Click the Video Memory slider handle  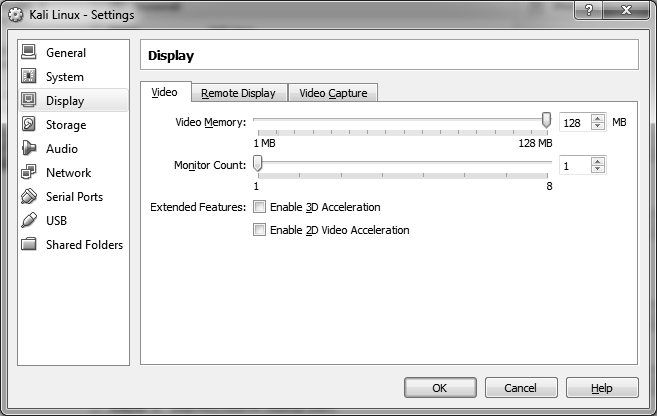pos(546,120)
